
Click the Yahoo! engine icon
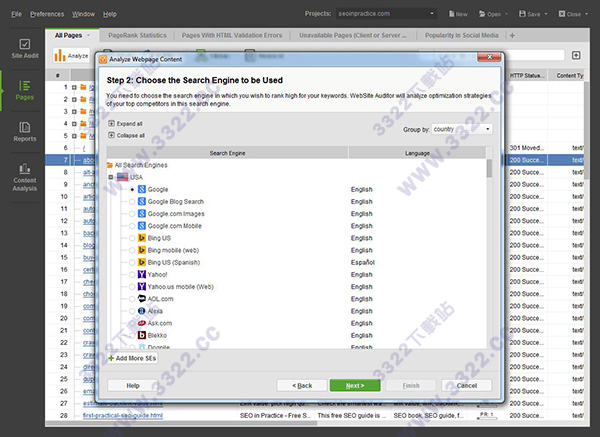142,274
